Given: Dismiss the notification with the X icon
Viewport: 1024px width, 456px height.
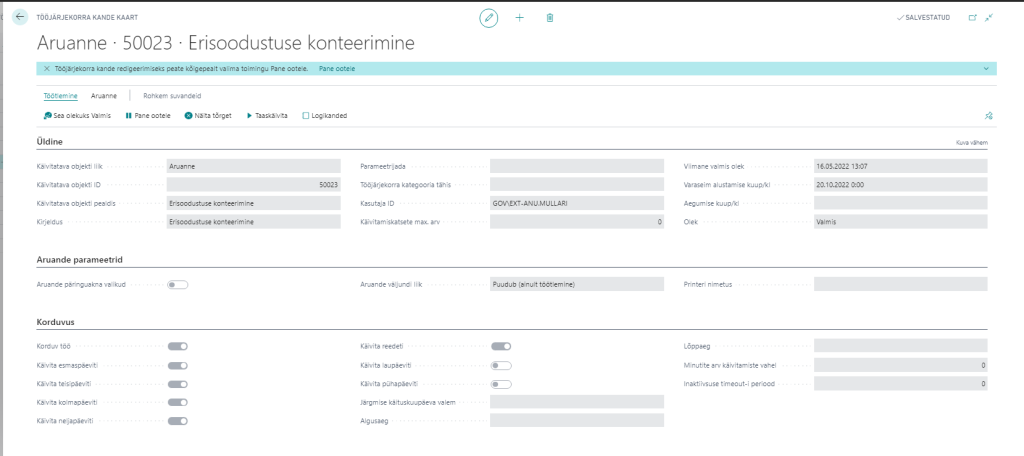Looking at the screenshot, I should click(x=46, y=68).
